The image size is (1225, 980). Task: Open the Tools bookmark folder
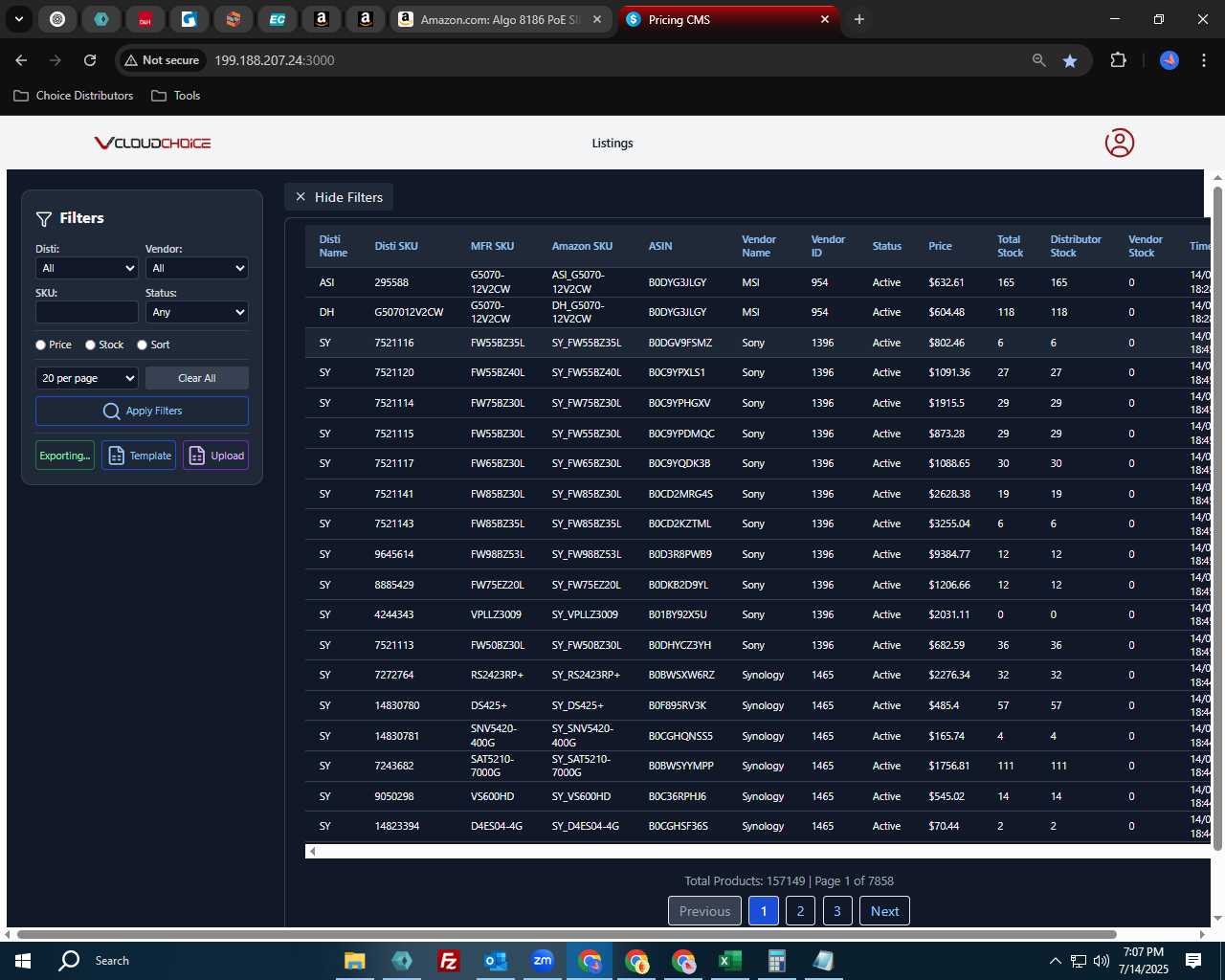tap(176, 96)
